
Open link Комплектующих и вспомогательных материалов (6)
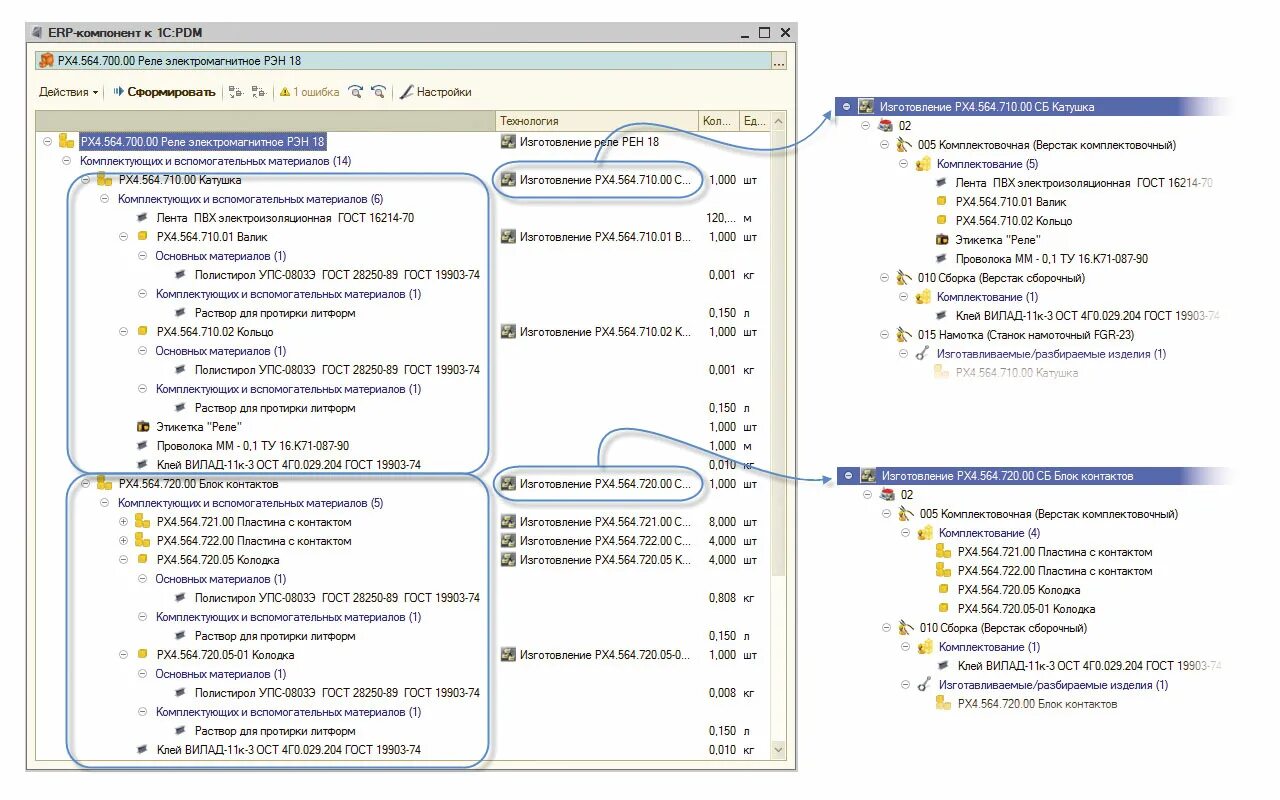tap(250, 199)
